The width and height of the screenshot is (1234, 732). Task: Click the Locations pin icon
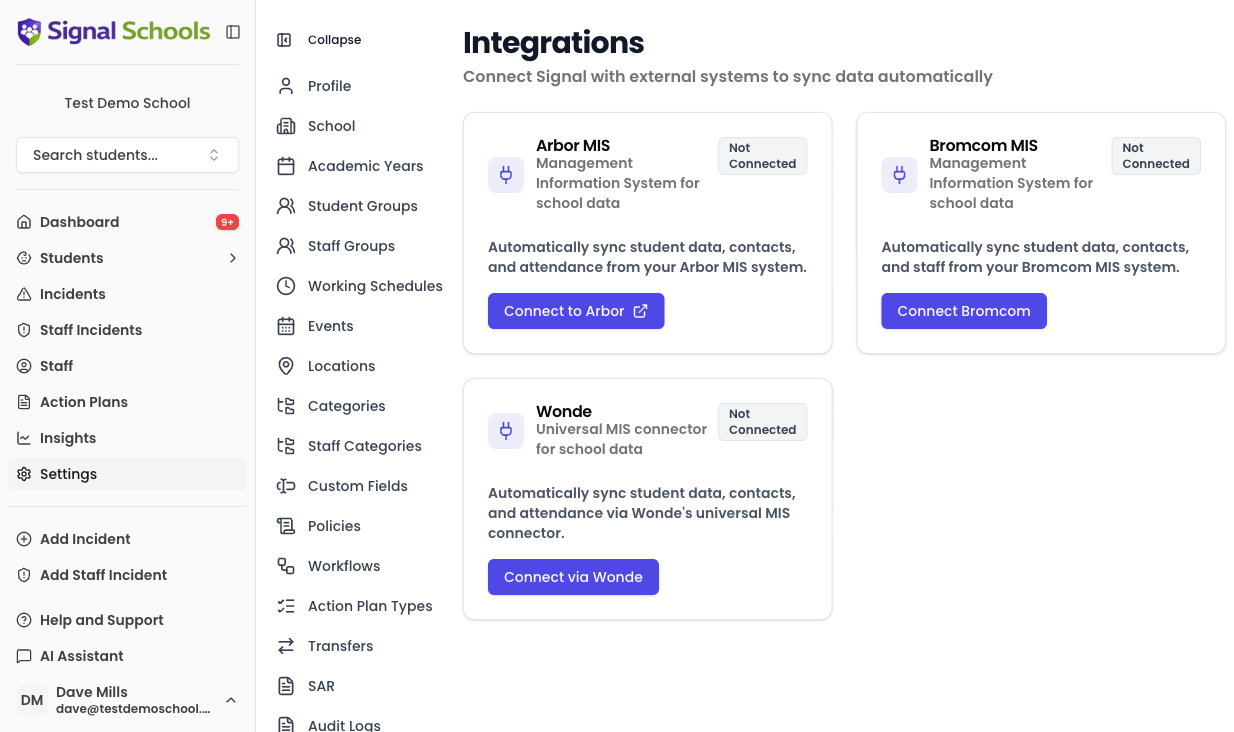pos(286,366)
